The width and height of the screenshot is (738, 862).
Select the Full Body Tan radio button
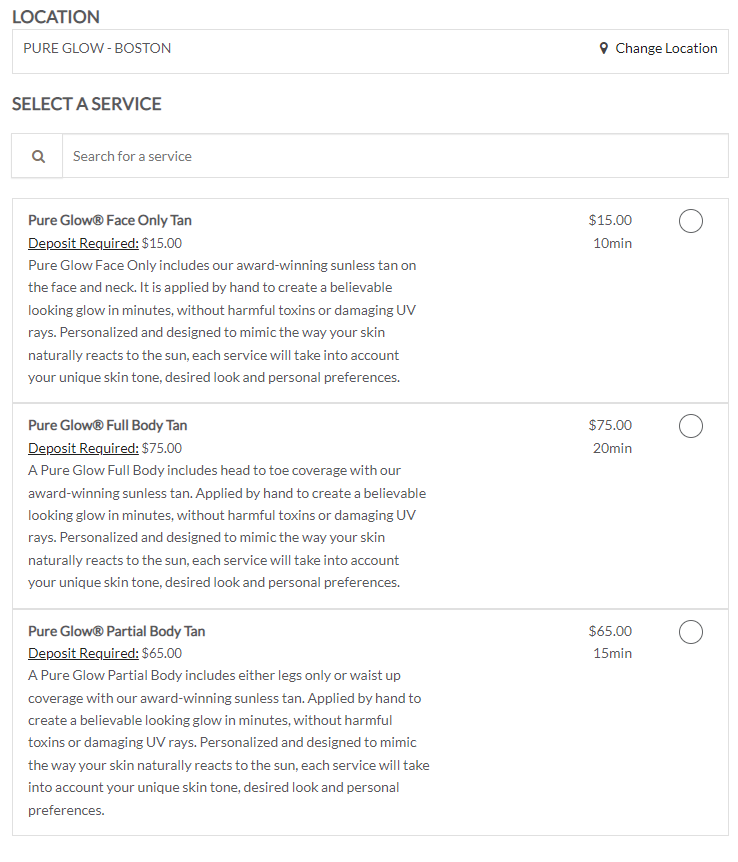click(x=690, y=426)
